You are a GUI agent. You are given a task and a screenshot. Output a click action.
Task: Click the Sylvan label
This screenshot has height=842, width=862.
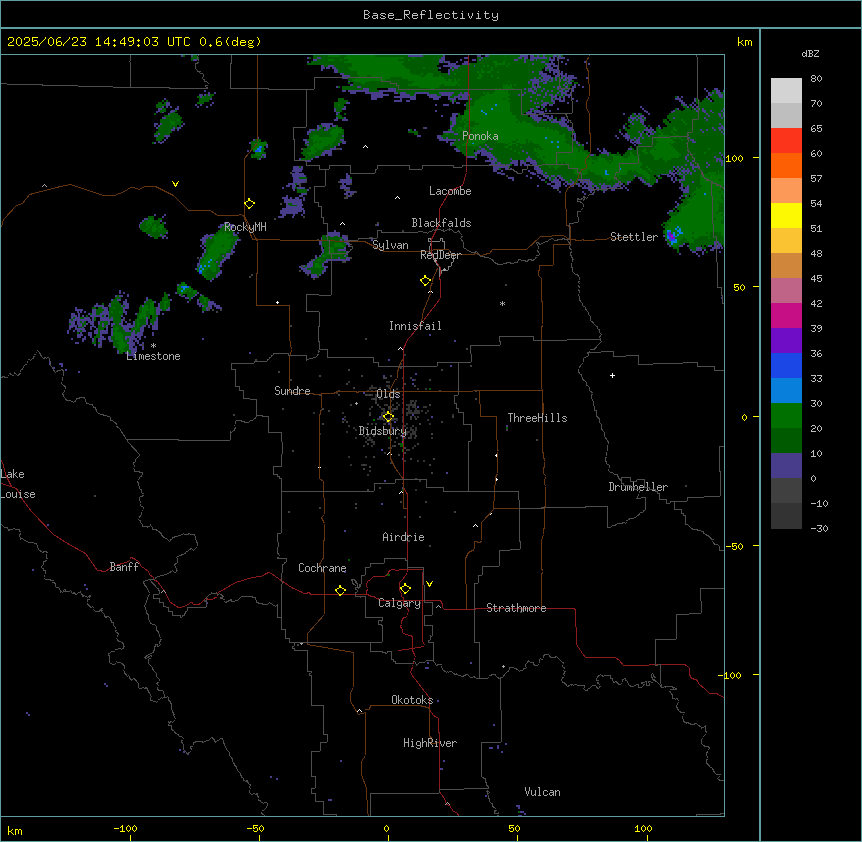pyautogui.click(x=390, y=245)
